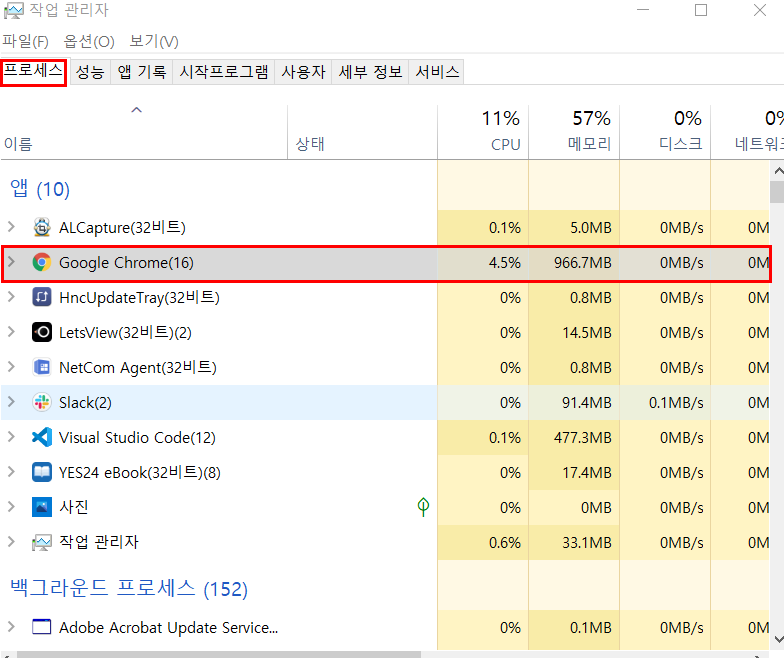
Task: Open the 보기(V) menu
Action: [x=154, y=41]
